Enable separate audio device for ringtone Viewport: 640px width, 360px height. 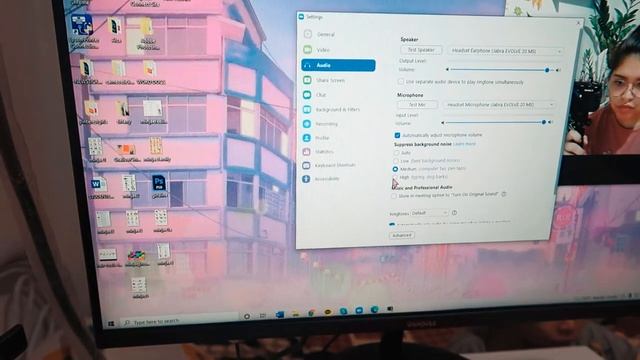coord(401,82)
